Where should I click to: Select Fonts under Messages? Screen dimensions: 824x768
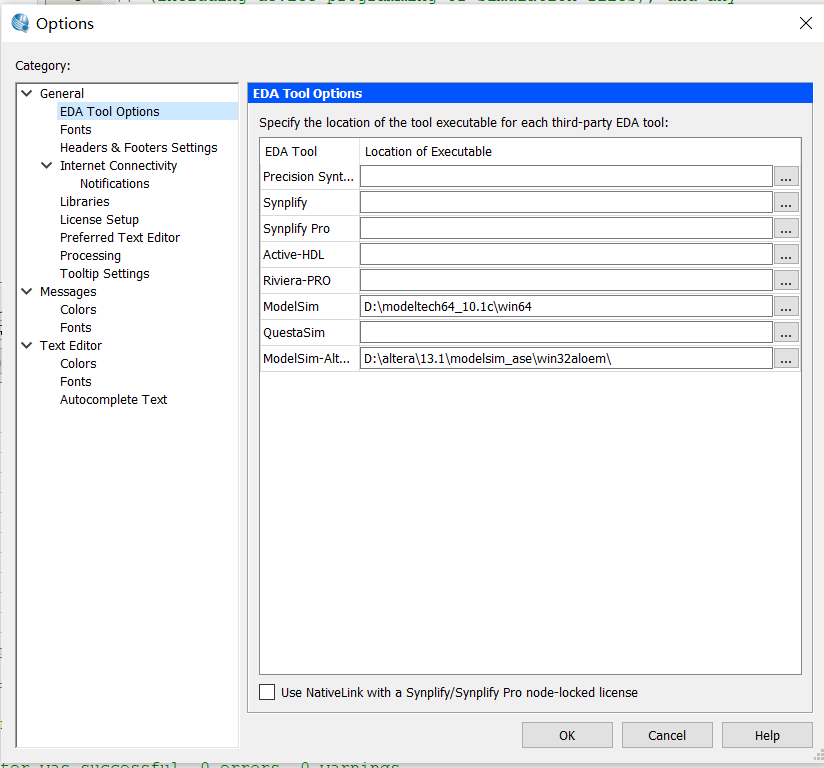76,327
